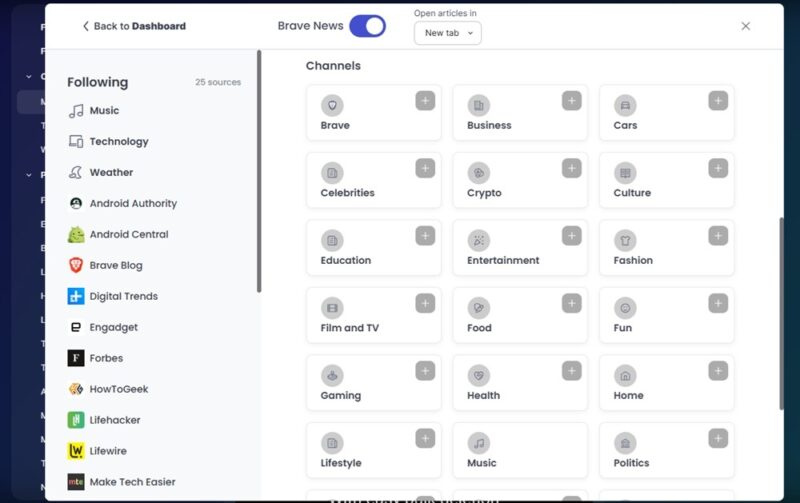This screenshot has width=800, height=503.
Task: Add the Fashion channel via plus
Action: point(718,236)
